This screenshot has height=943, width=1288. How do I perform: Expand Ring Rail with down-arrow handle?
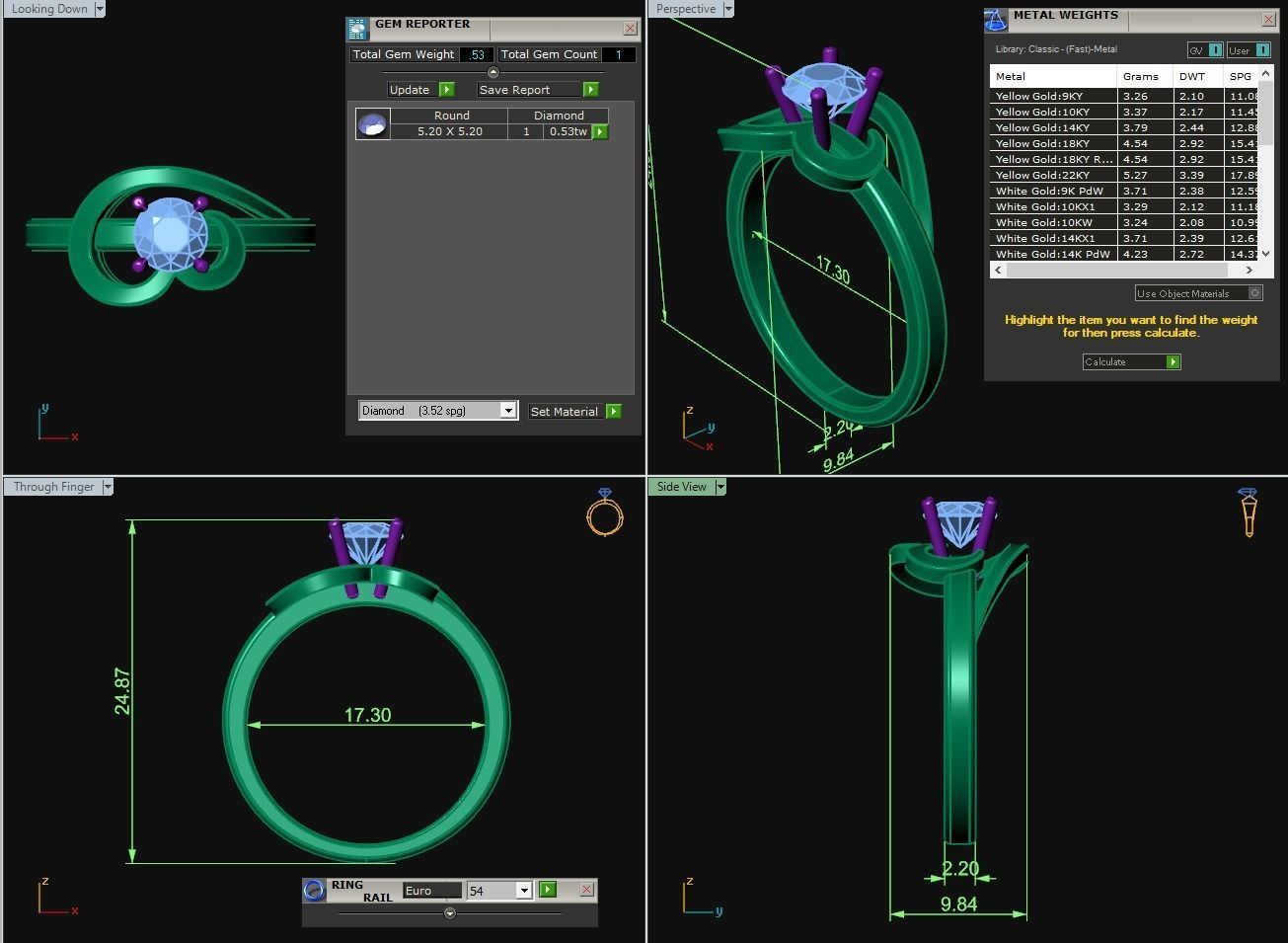(450, 913)
